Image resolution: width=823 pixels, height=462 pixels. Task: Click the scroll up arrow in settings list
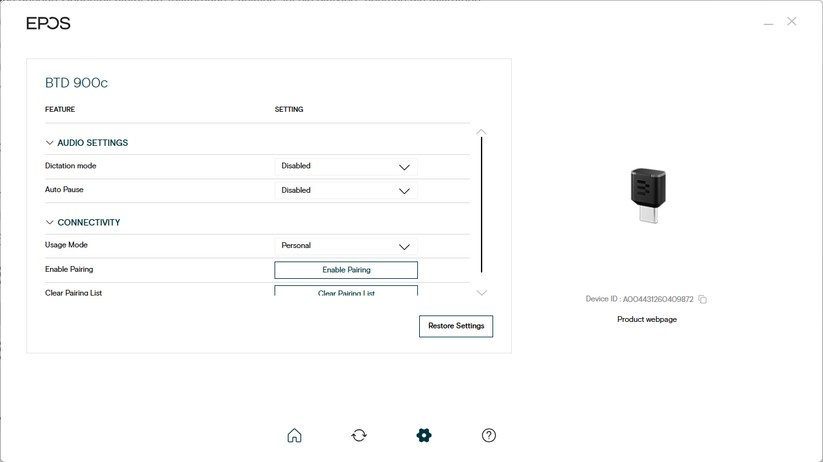481,132
